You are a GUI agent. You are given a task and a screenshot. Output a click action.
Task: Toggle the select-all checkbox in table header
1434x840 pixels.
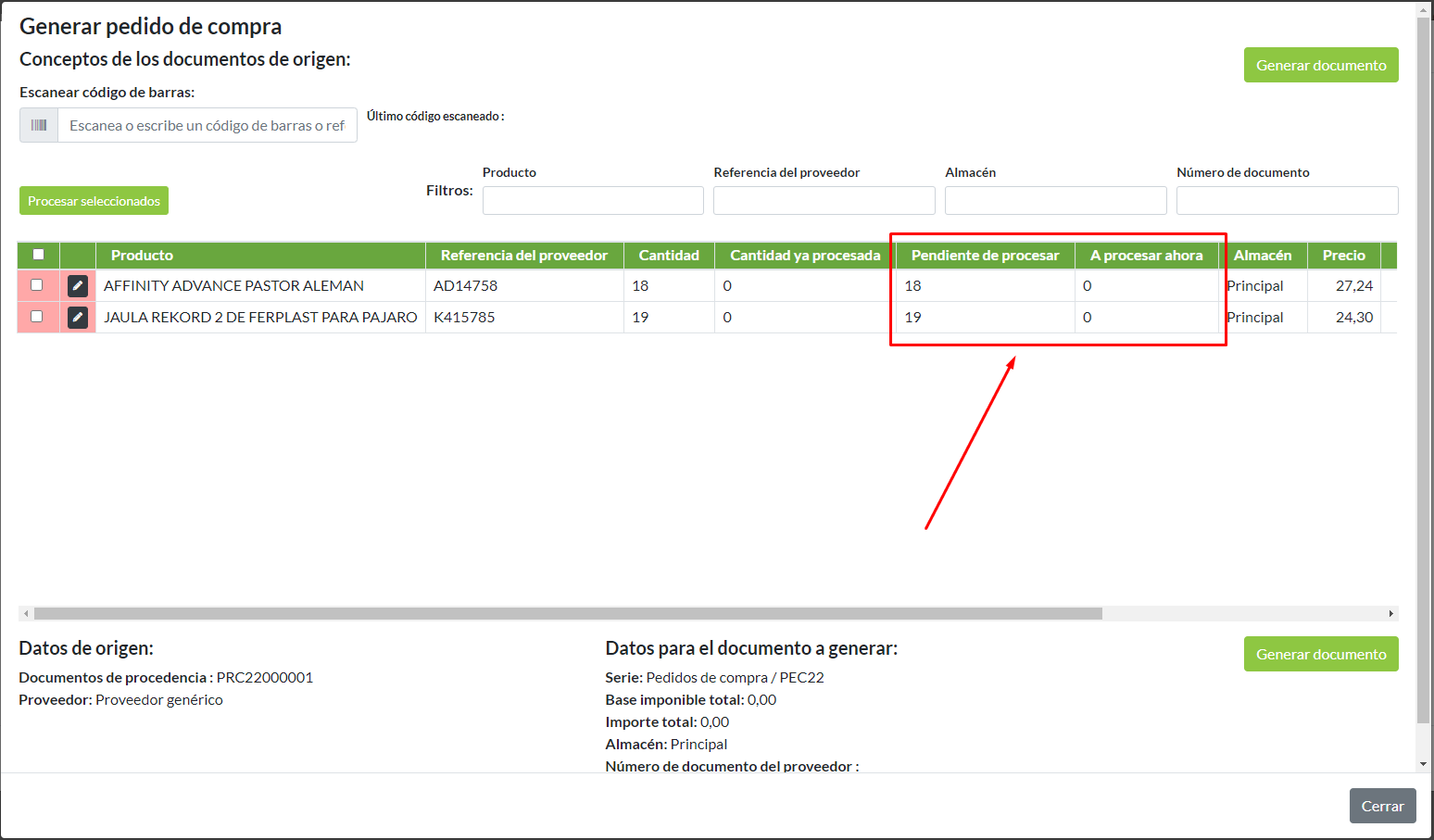38,255
